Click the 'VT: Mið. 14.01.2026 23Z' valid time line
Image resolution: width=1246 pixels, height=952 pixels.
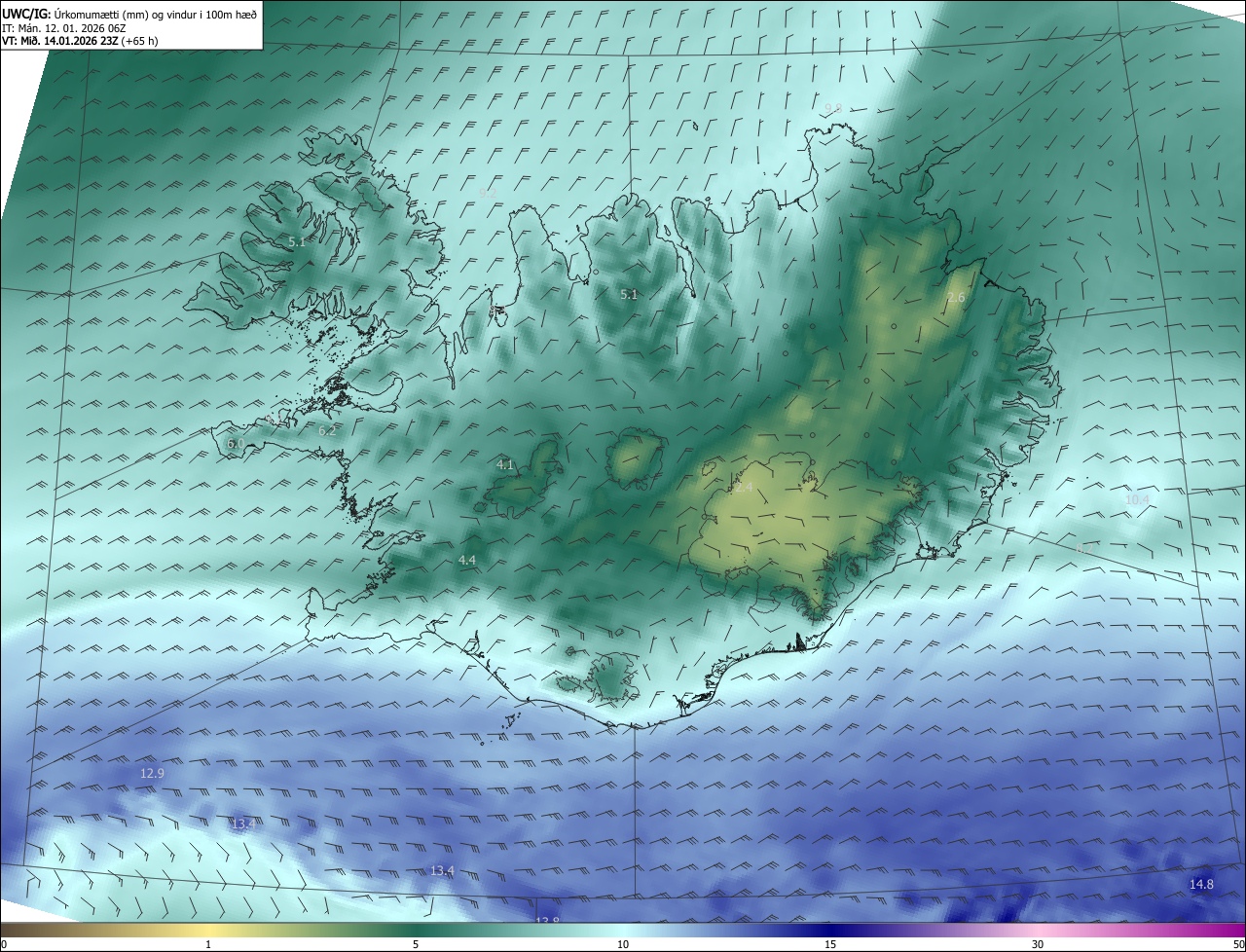tap(60, 41)
